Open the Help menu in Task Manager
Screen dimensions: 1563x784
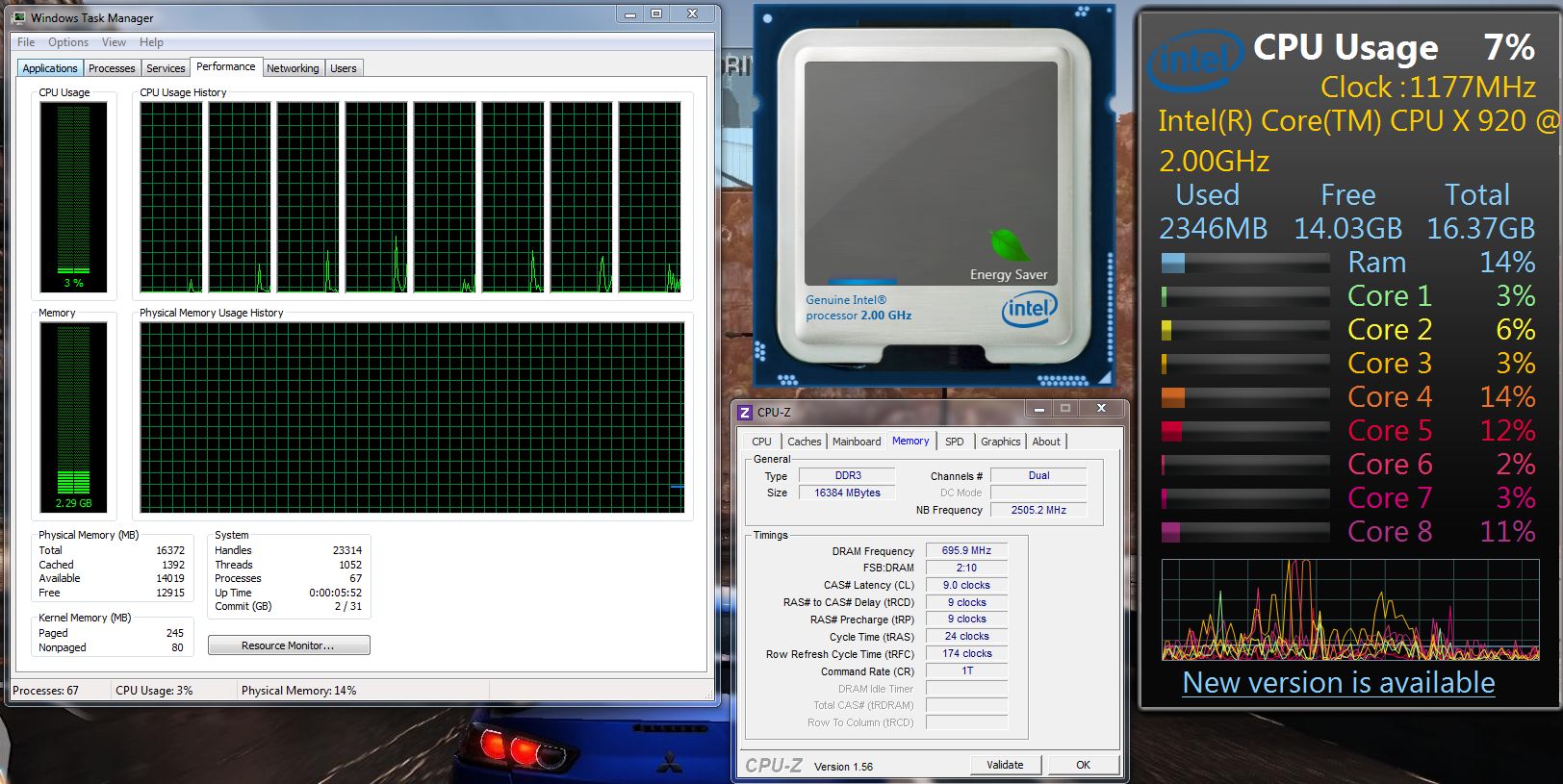[151, 42]
